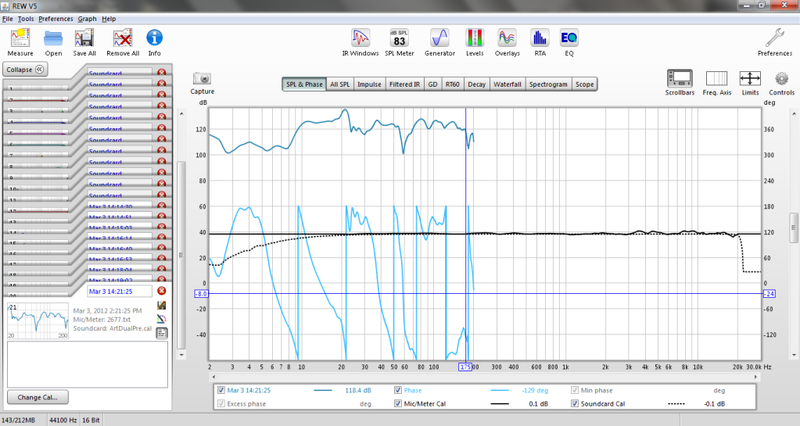Open the RTA analyzer
The height and width of the screenshot is (426, 800).
(540, 42)
